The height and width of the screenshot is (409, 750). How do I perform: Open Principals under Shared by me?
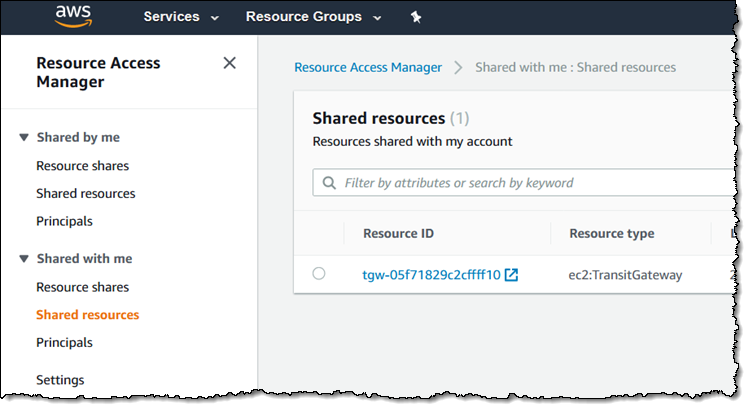tap(64, 220)
